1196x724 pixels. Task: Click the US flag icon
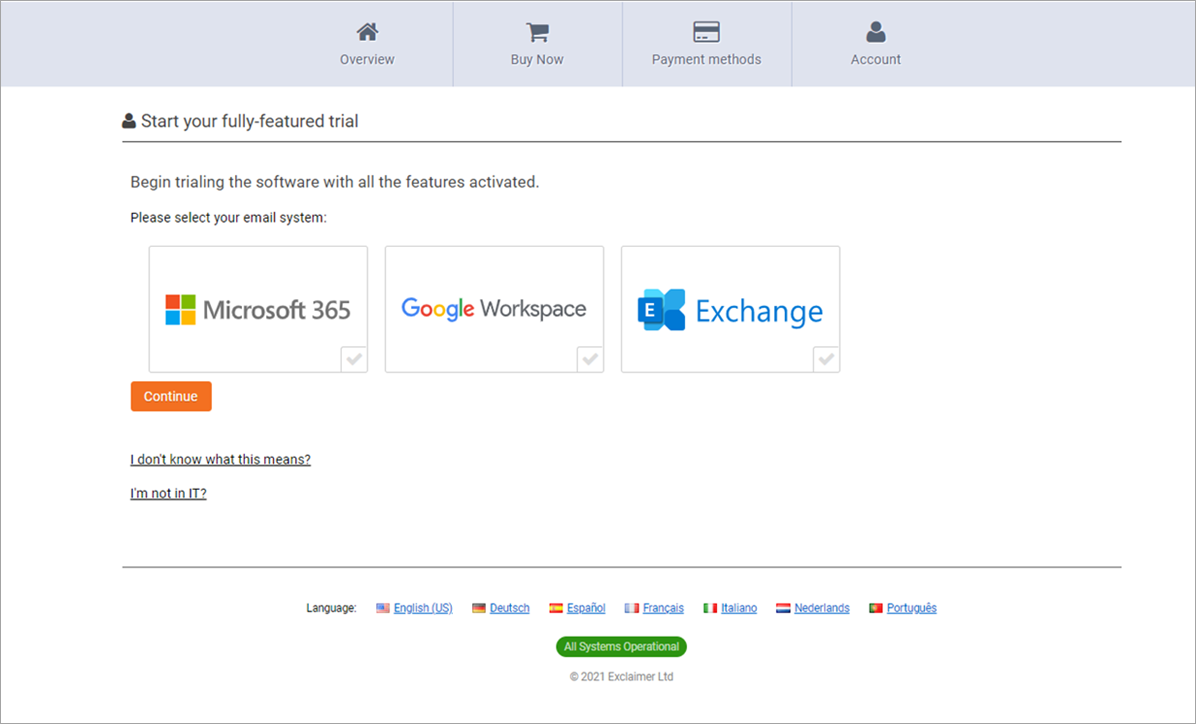(383, 608)
